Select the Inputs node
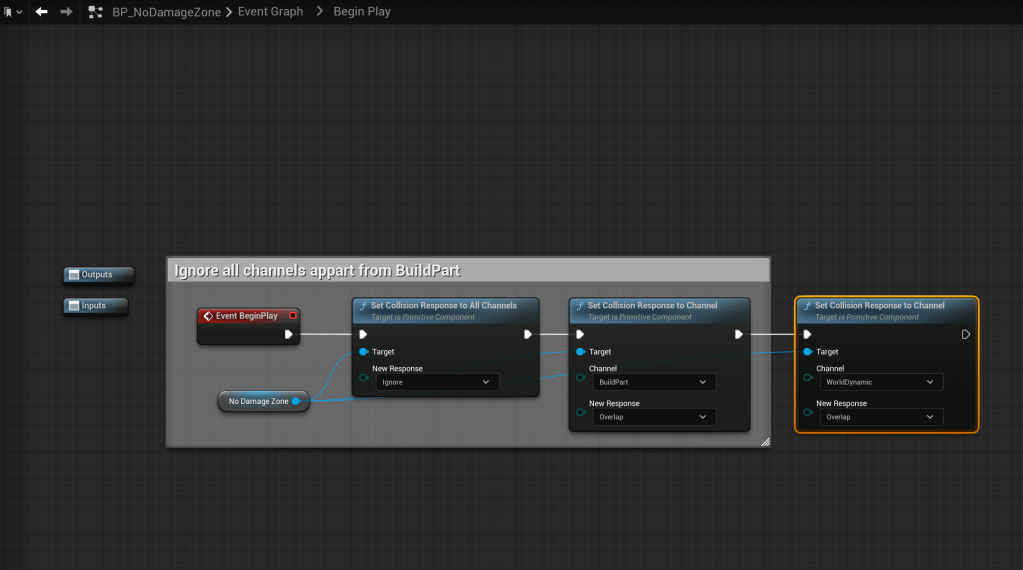 (x=95, y=305)
